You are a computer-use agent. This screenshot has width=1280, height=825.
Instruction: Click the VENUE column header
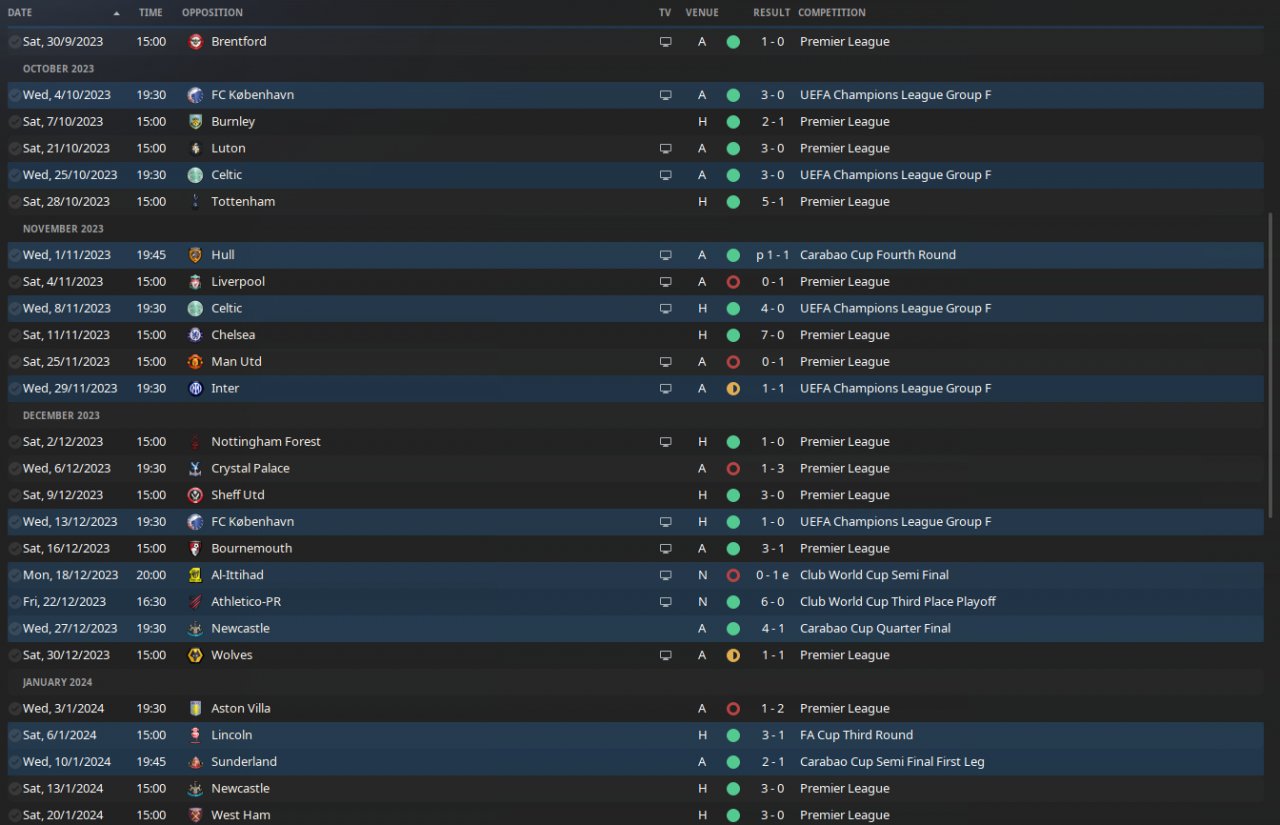click(x=702, y=13)
